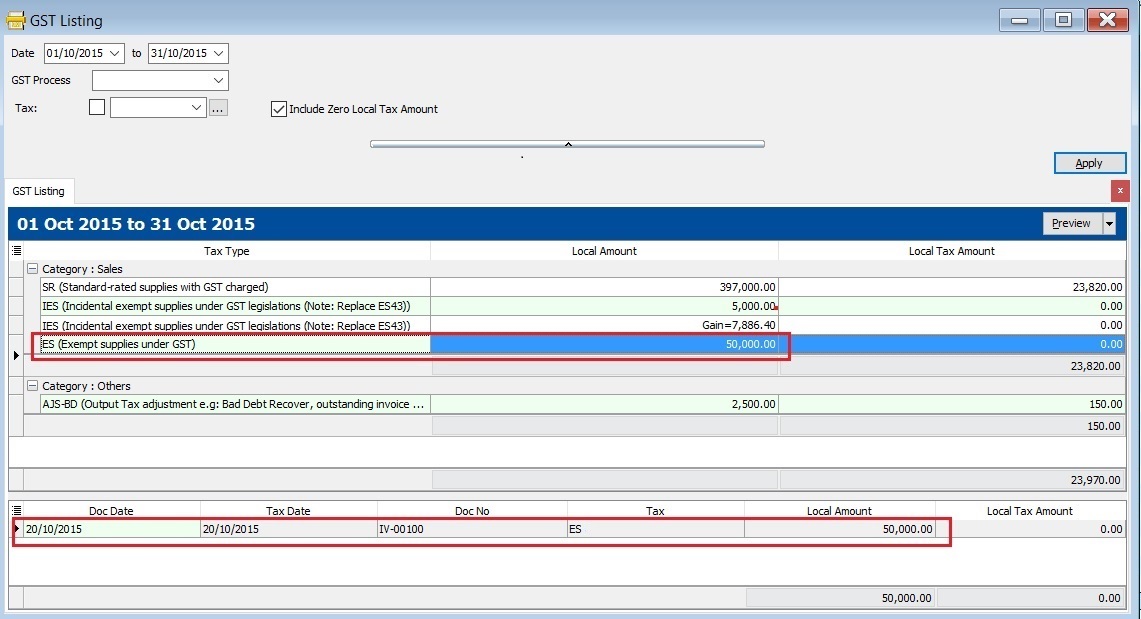Image resolution: width=1141 pixels, height=619 pixels.
Task: Enable the Tax filter checkbox
Action: 96,106
